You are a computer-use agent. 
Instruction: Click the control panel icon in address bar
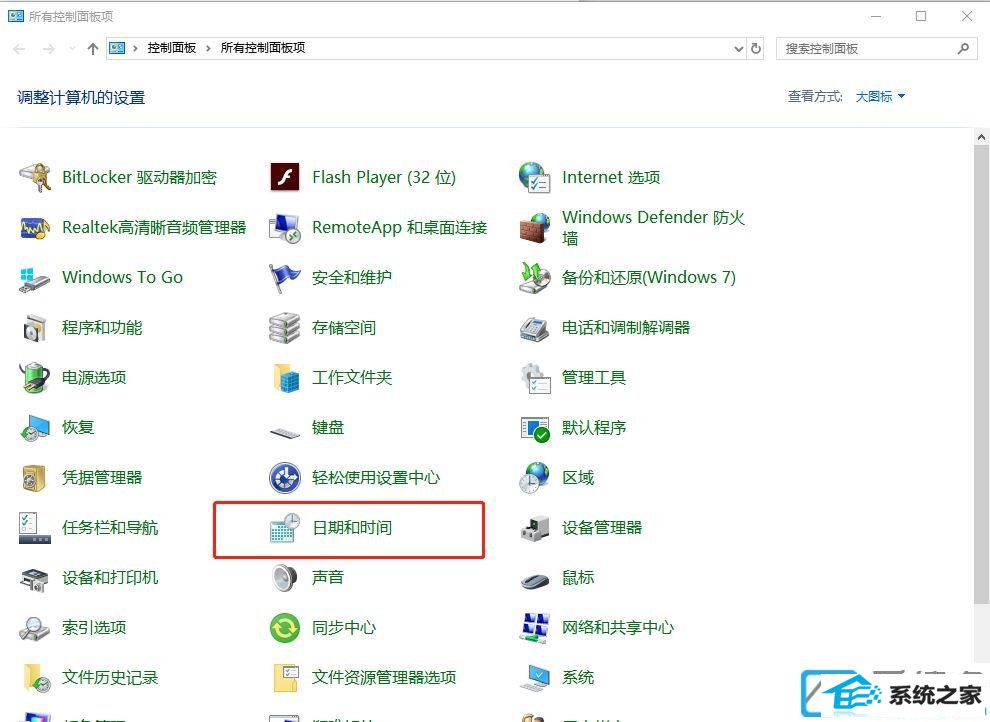point(117,48)
